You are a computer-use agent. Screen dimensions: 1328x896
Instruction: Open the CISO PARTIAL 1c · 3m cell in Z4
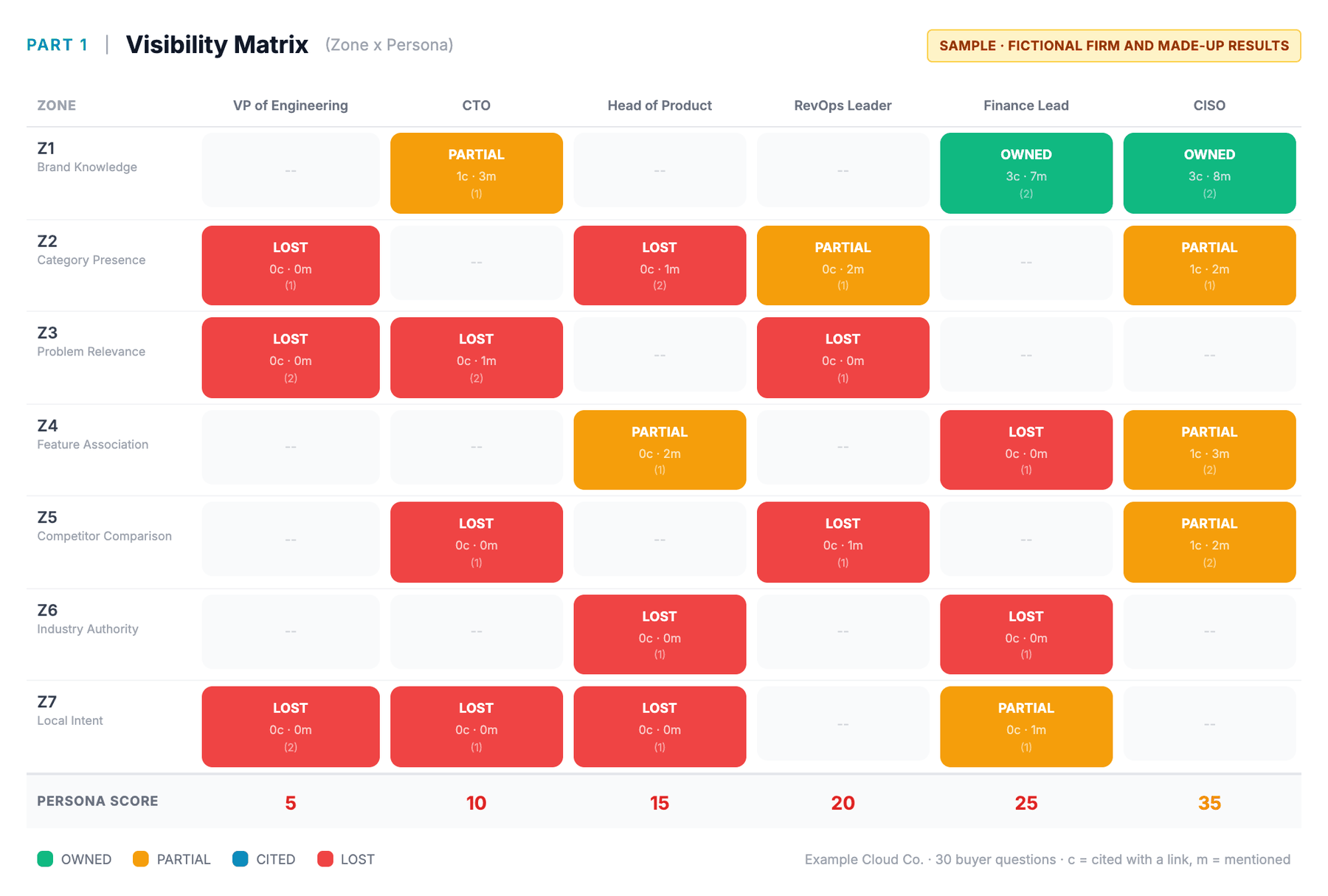pos(1209,450)
